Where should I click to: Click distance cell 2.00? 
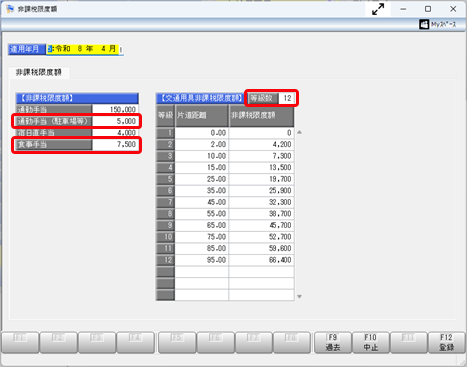[x=202, y=144]
